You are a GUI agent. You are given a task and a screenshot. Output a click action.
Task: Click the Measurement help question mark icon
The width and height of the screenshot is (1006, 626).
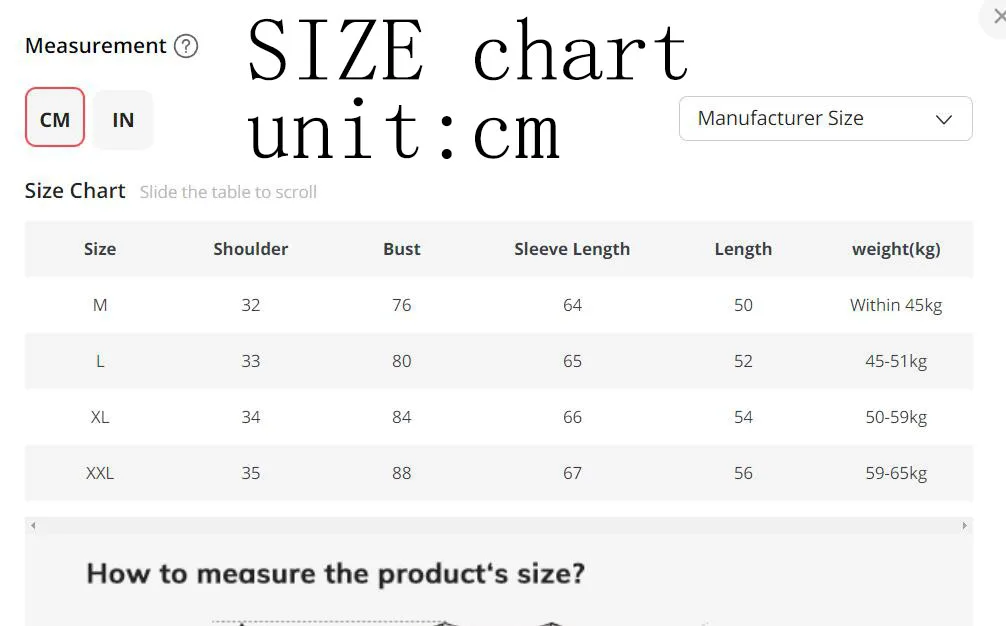pyautogui.click(x=186, y=46)
